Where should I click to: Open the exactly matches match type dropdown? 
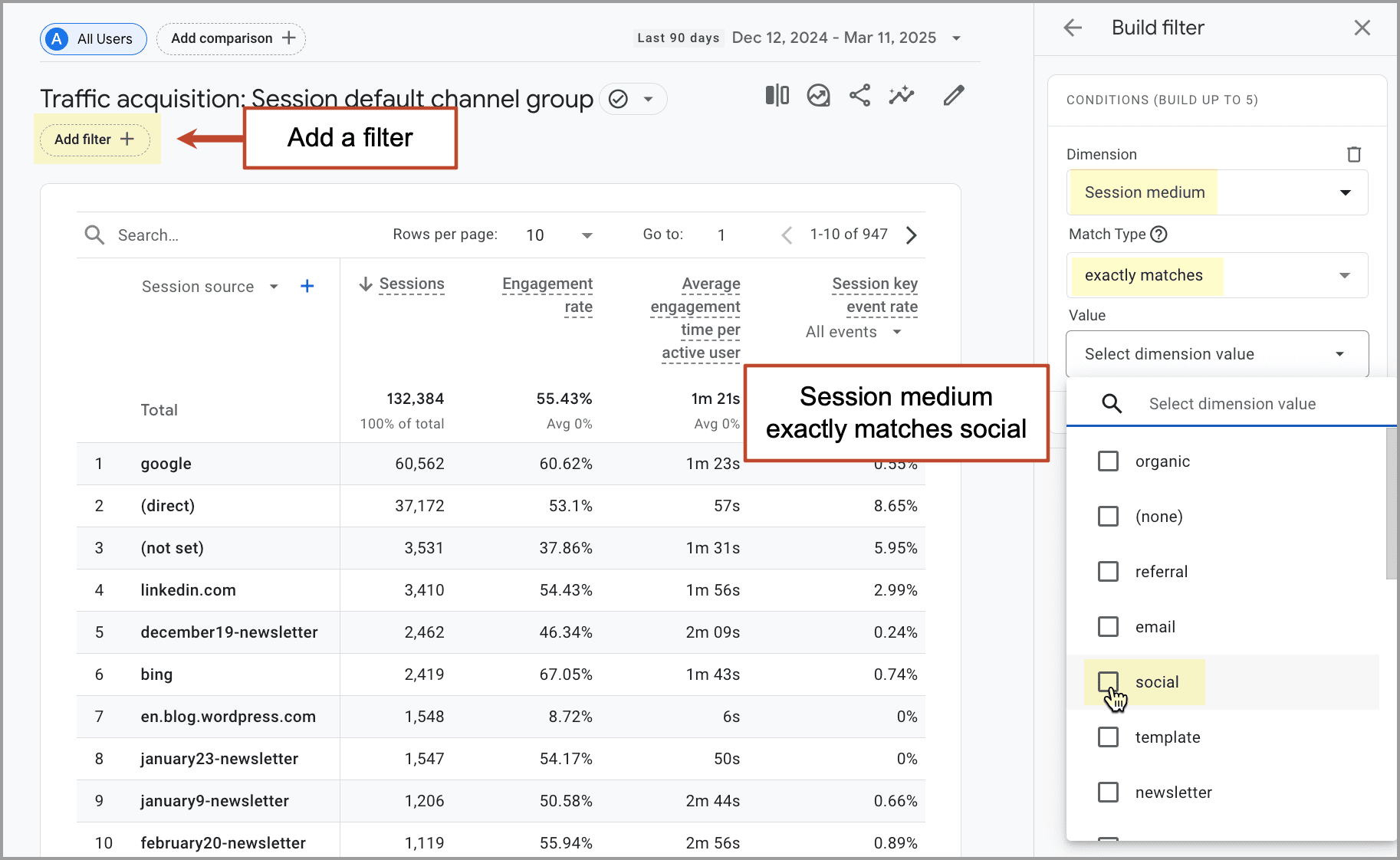click(1217, 275)
